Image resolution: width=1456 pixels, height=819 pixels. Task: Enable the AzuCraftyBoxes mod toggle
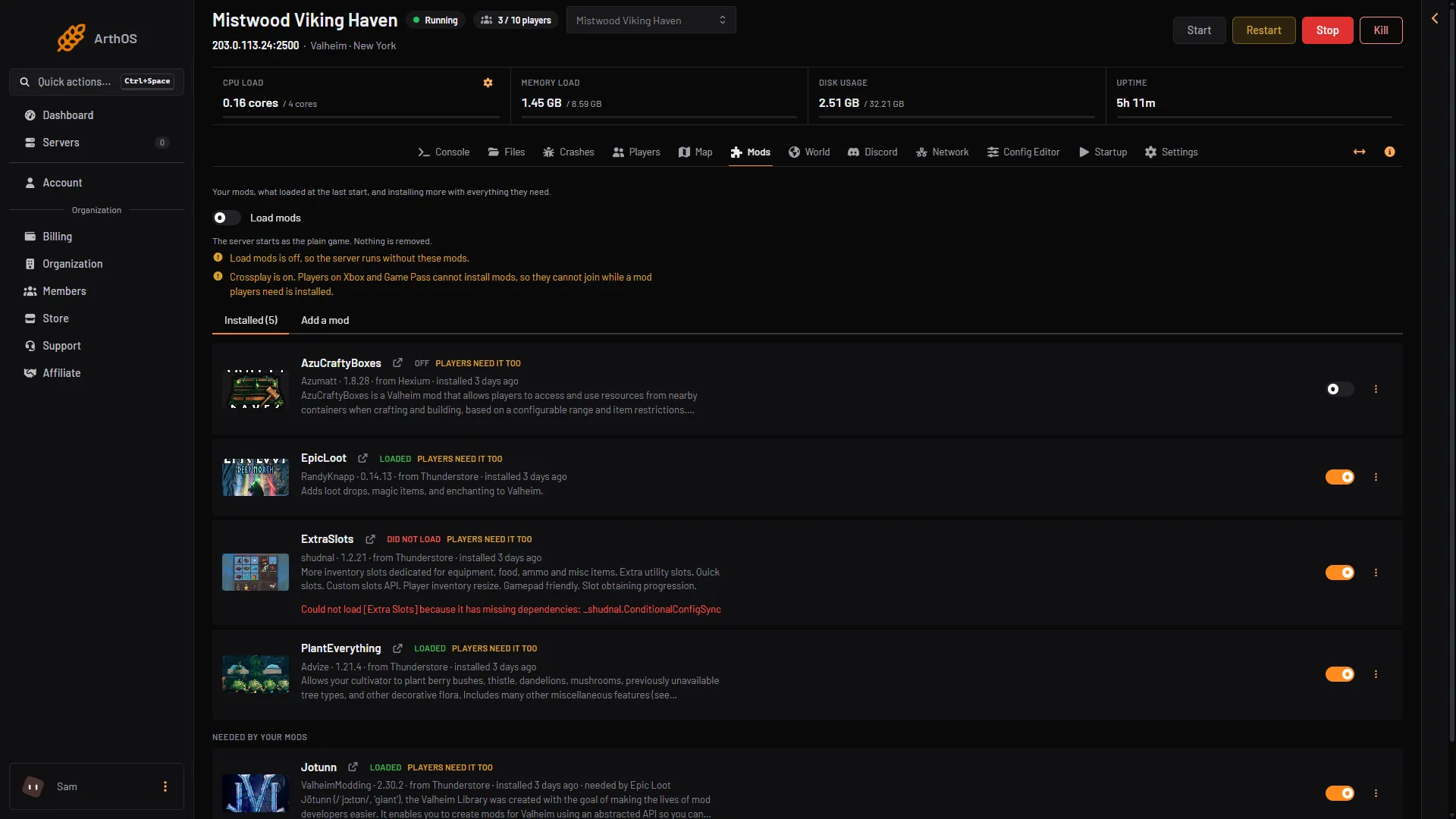pos(1339,389)
